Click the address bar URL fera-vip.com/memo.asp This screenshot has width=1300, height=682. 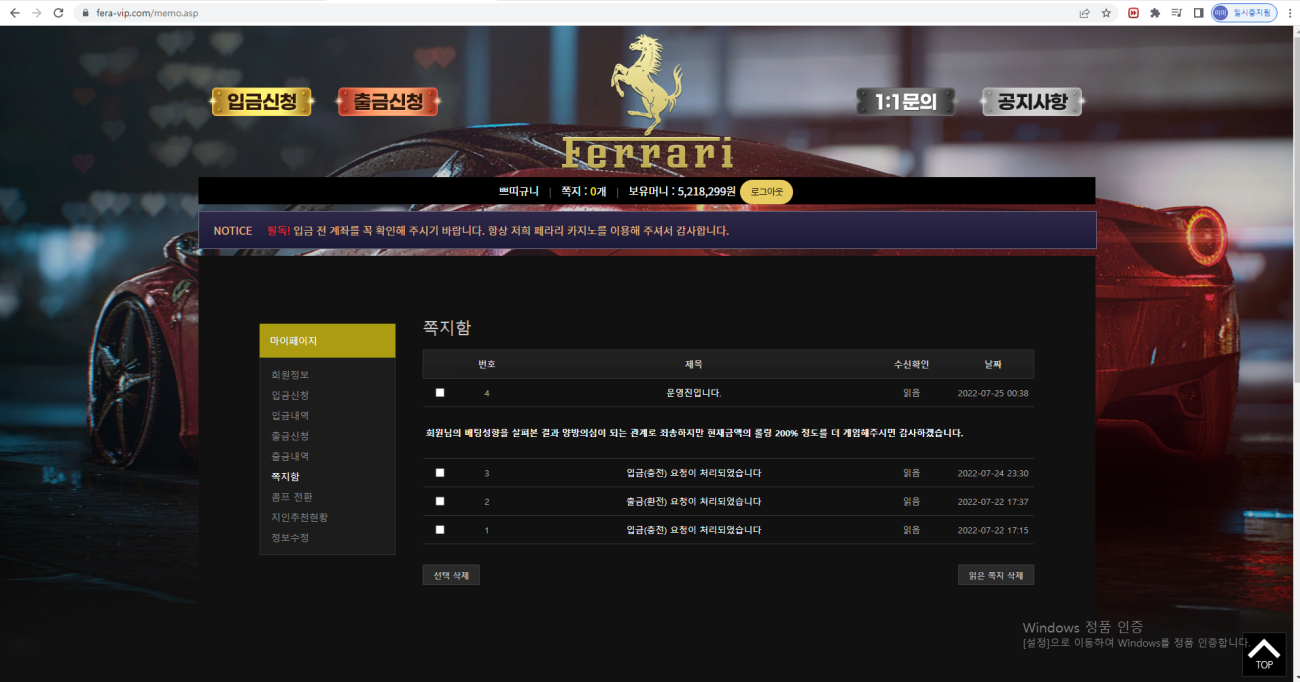(x=147, y=13)
